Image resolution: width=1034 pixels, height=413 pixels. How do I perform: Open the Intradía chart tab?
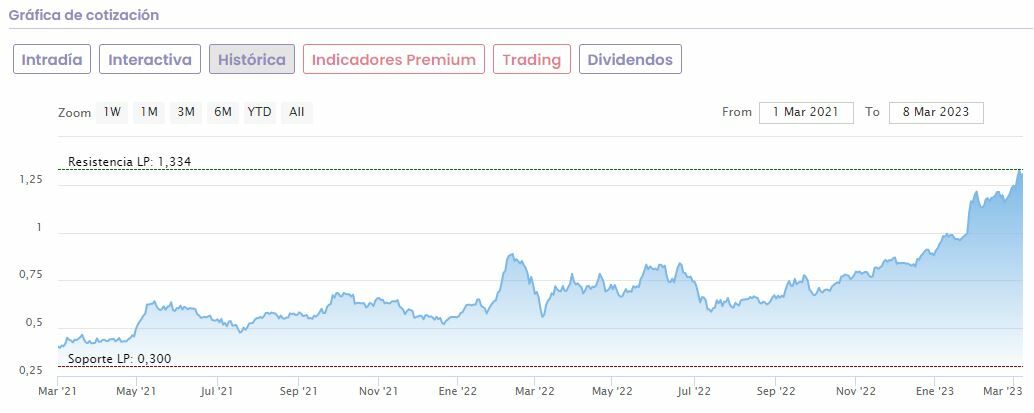pos(53,59)
